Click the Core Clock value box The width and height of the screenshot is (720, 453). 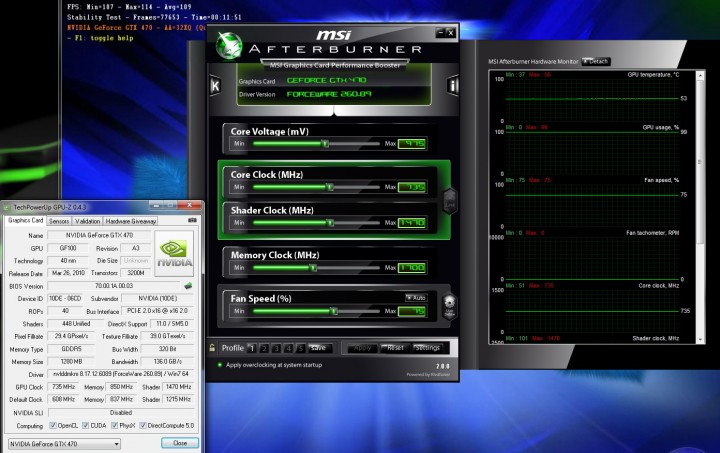point(412,187)
